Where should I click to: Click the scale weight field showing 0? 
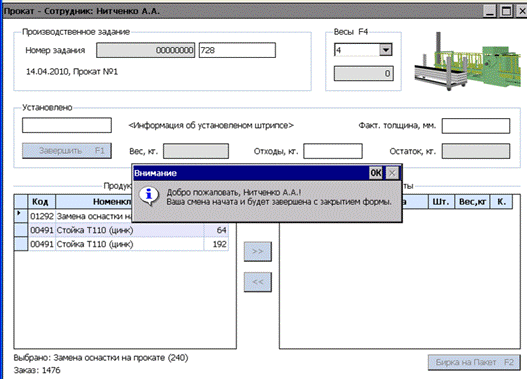(x=364, y=73)
